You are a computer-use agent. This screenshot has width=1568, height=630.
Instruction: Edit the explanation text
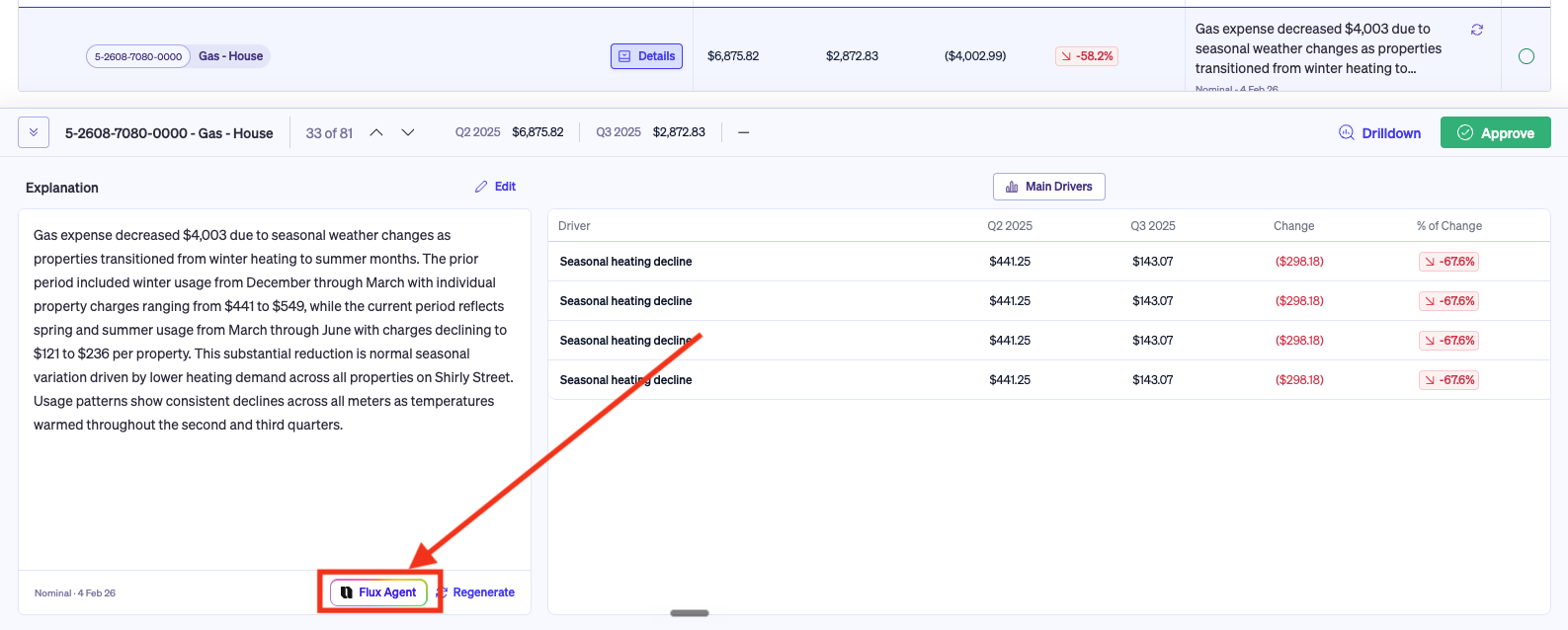pyautogui.click(x=496, y=187)
